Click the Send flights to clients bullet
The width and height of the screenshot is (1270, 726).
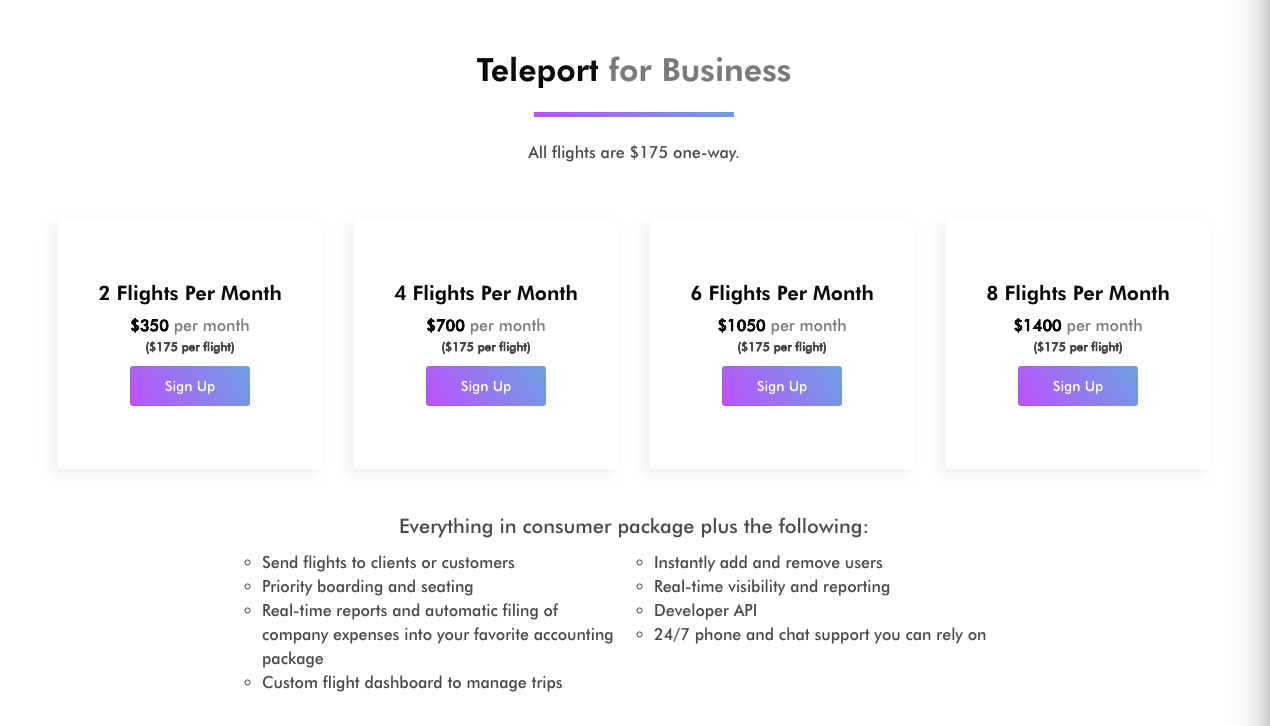tap(388, 563)
